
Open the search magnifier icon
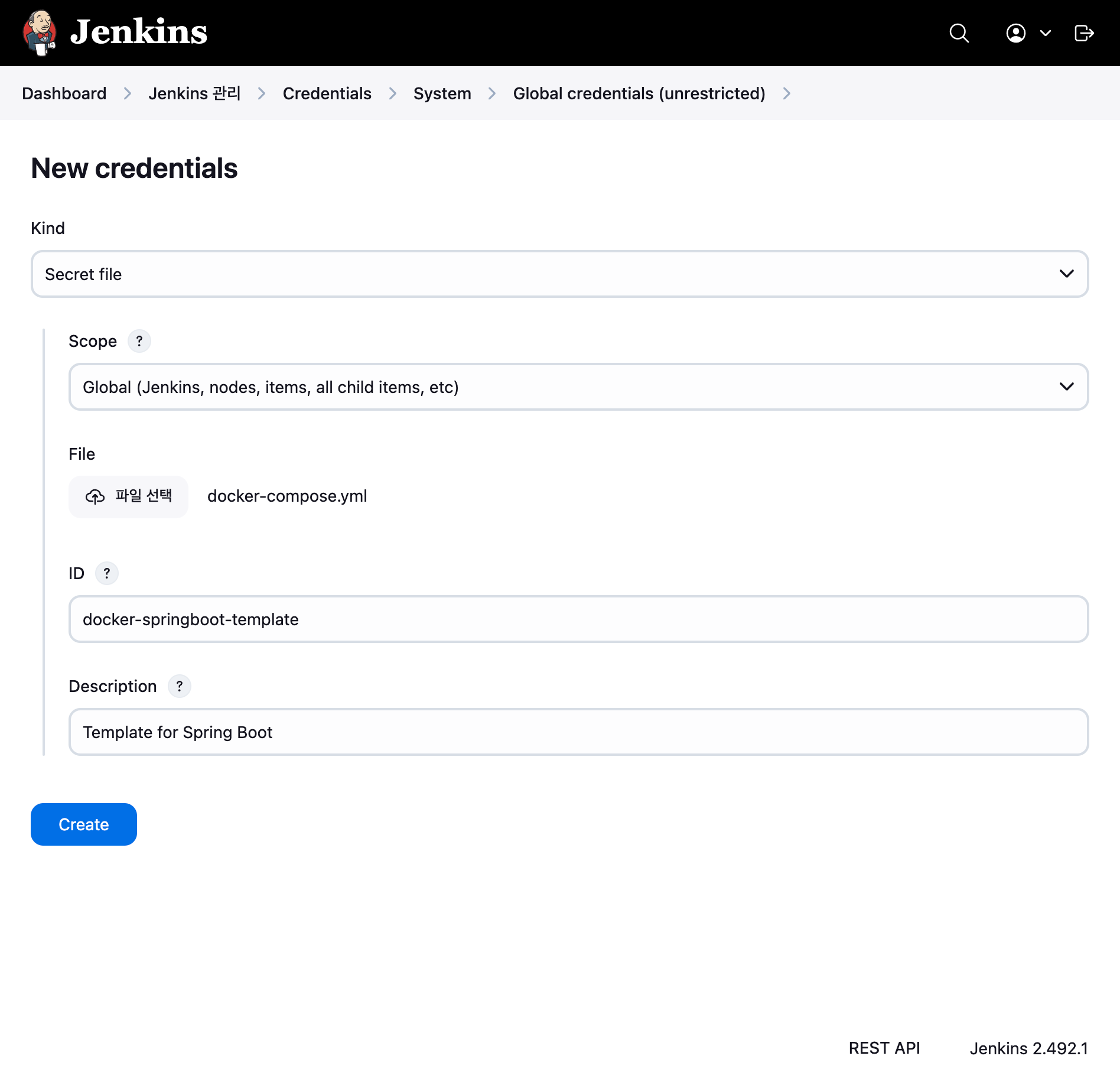point(959,33)
